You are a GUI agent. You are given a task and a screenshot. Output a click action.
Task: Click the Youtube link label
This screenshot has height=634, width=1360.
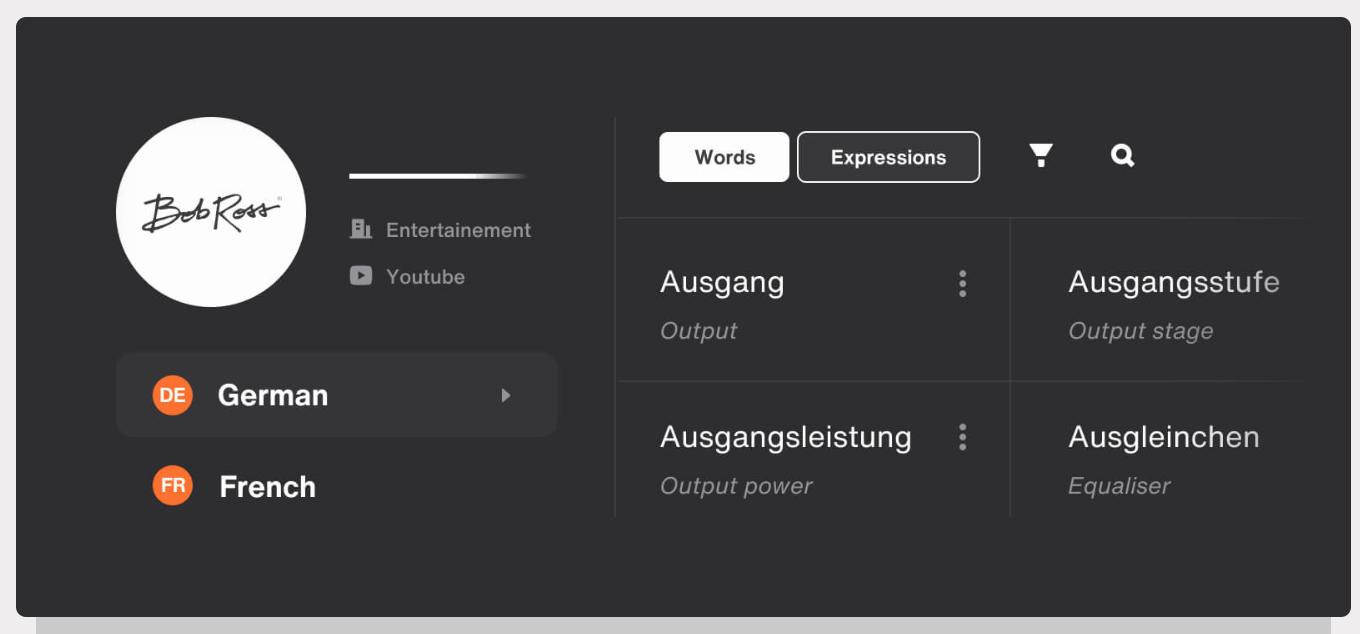coord(425,277)
